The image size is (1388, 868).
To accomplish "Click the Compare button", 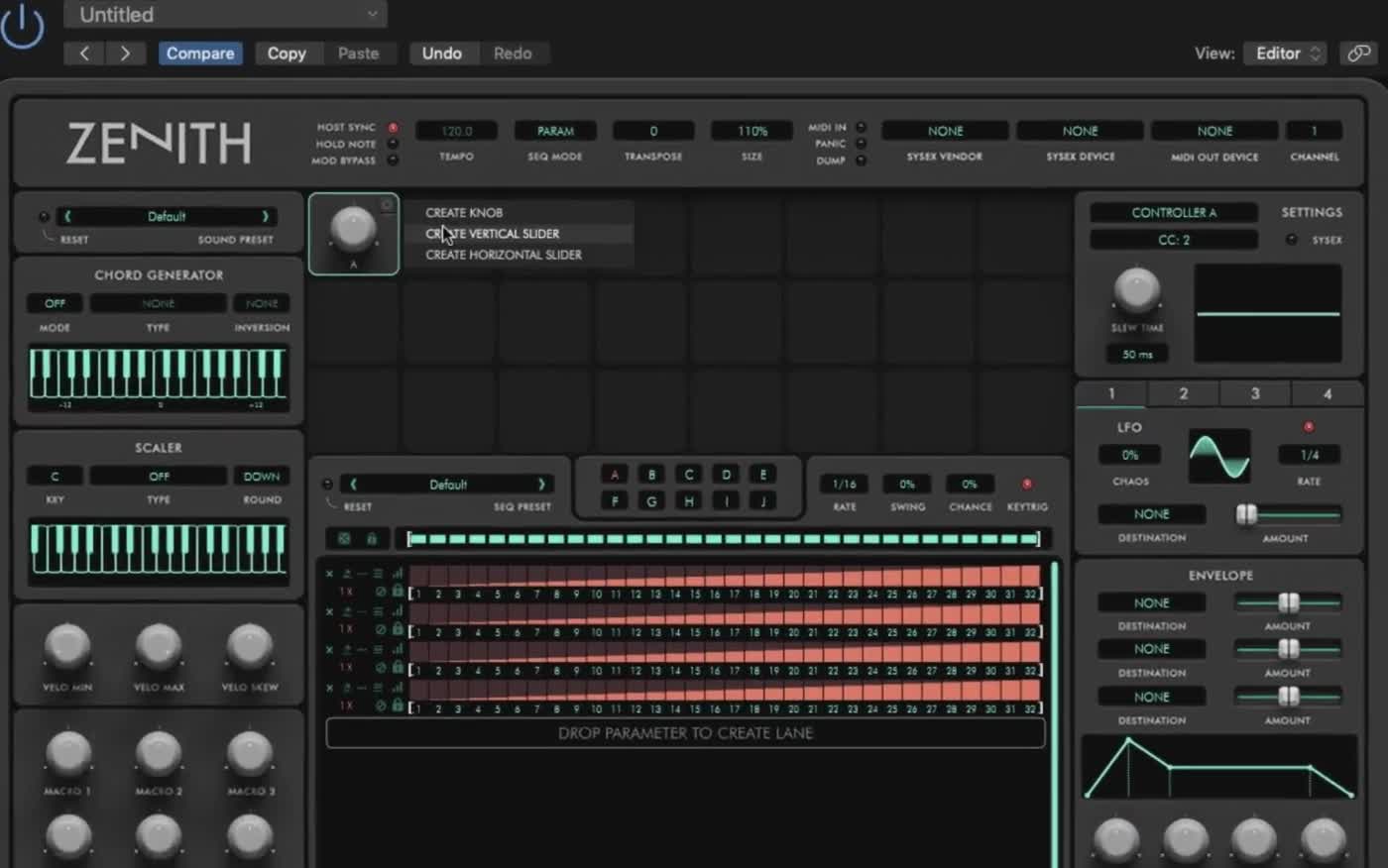I will pos(200,54).
